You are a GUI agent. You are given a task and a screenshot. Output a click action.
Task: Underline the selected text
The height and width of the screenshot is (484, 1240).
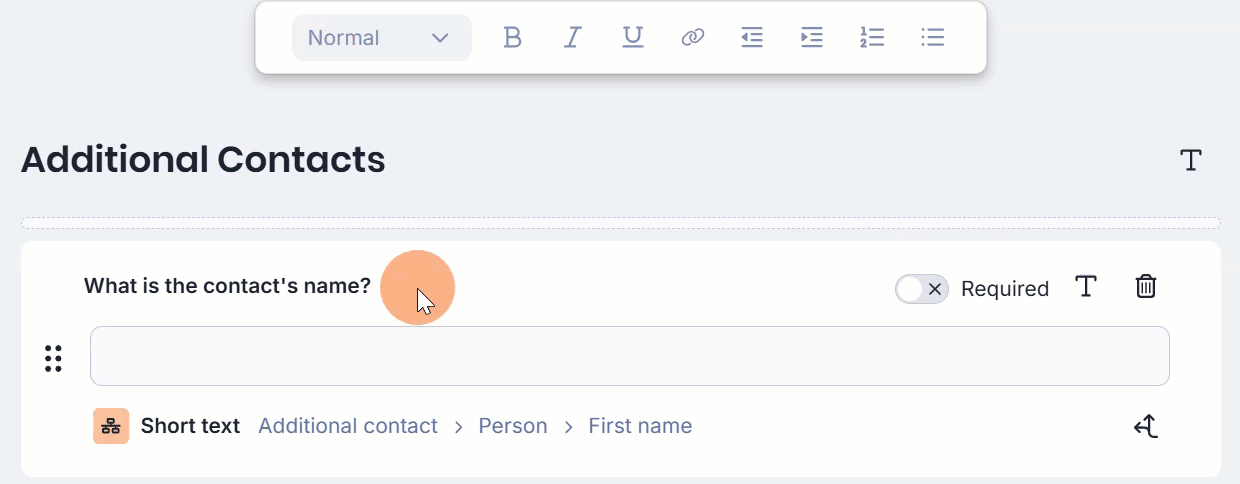(632, 38)
